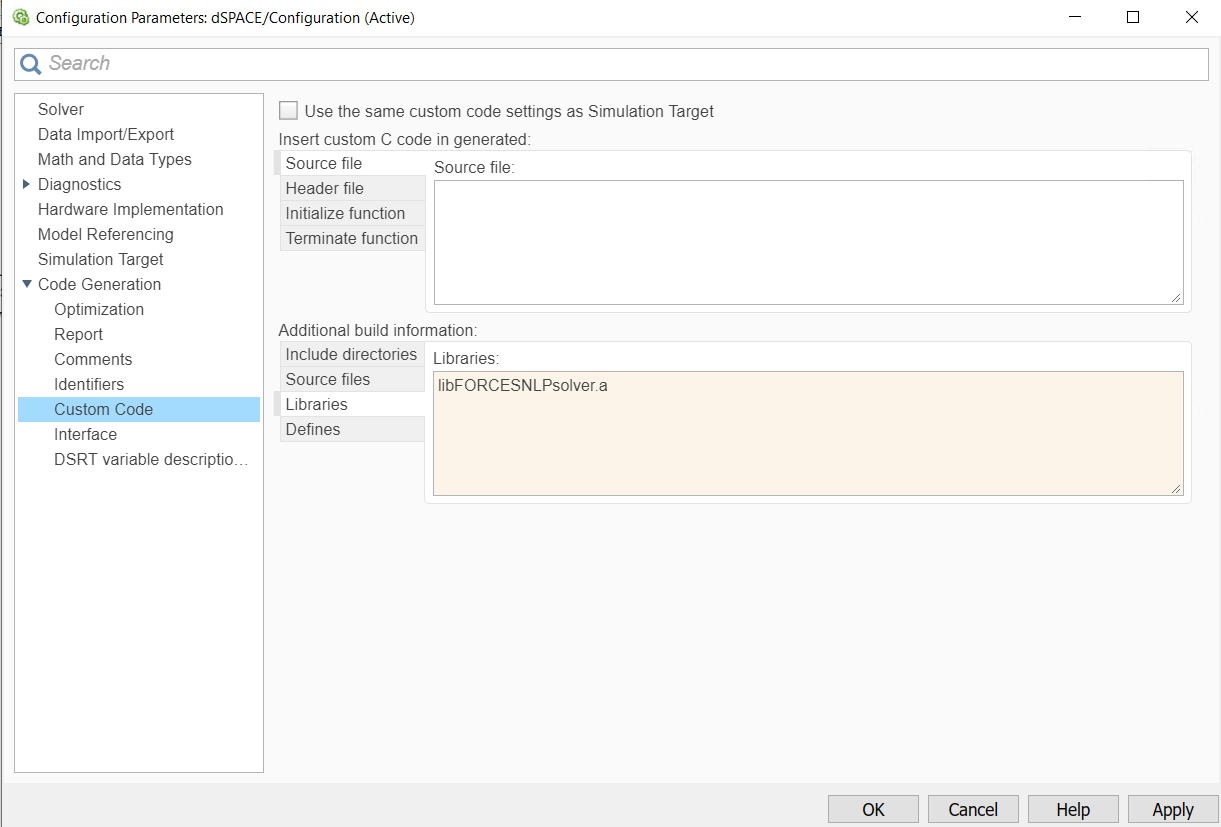Open Help for configuration parameters
The image size is (1221, 827).
(1072, 809)
